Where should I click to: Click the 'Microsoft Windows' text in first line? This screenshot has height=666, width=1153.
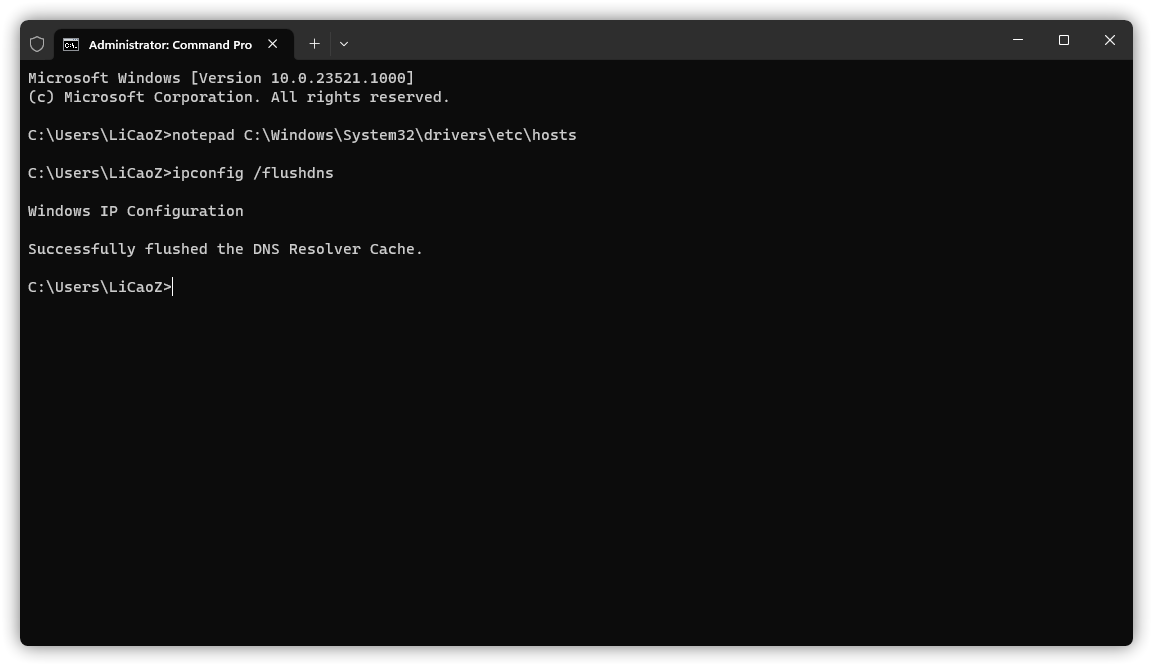point(104,78)
